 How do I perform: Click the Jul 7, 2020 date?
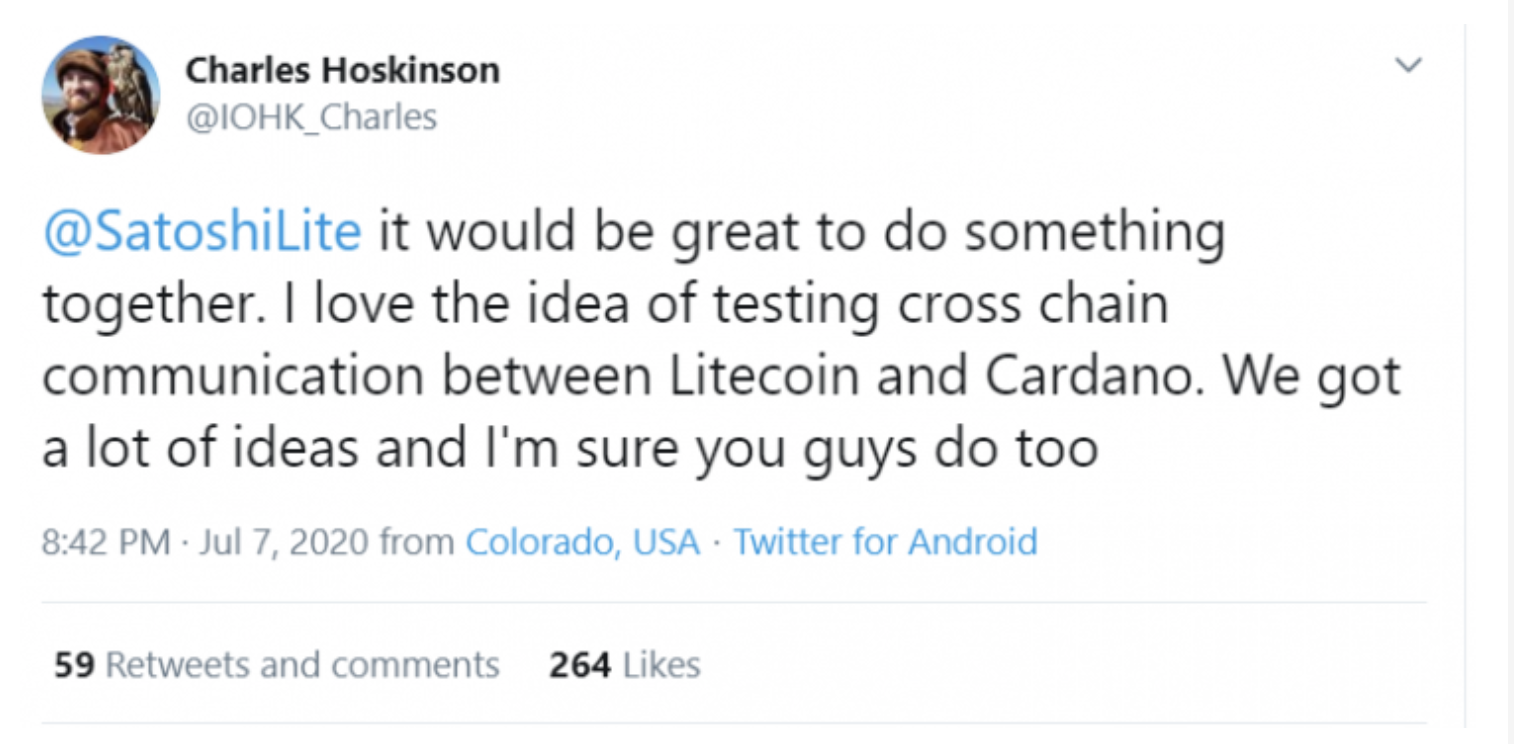coord(284,542)
